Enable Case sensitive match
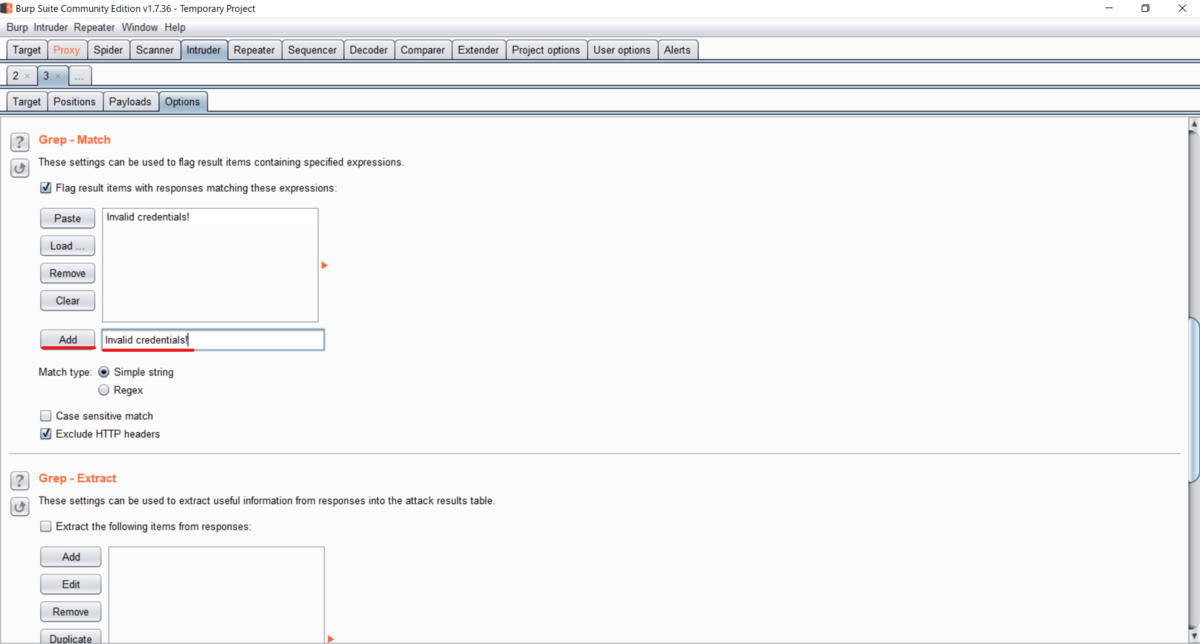 coord(45,416)
